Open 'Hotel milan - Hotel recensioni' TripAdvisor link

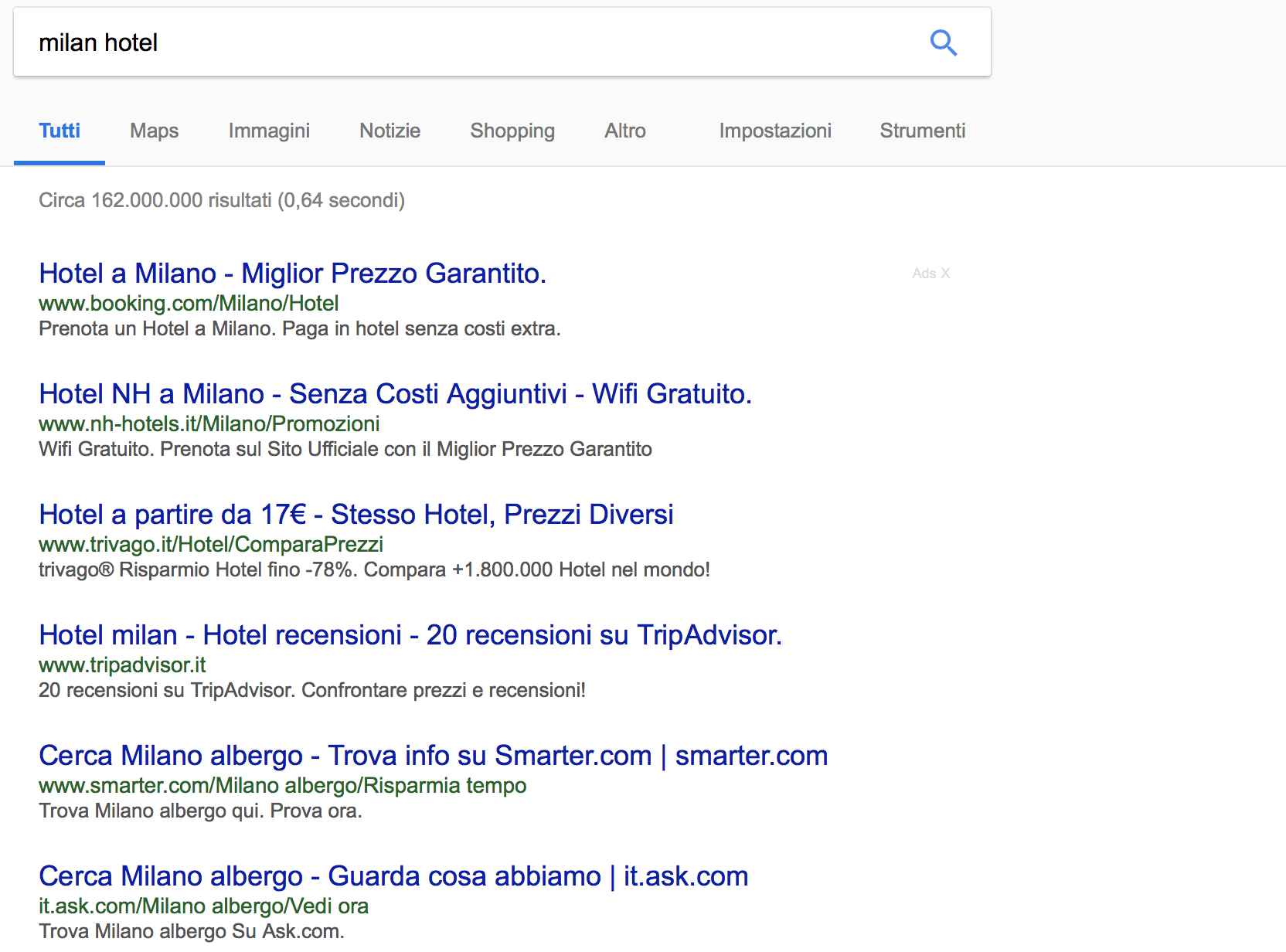[410, 635]
